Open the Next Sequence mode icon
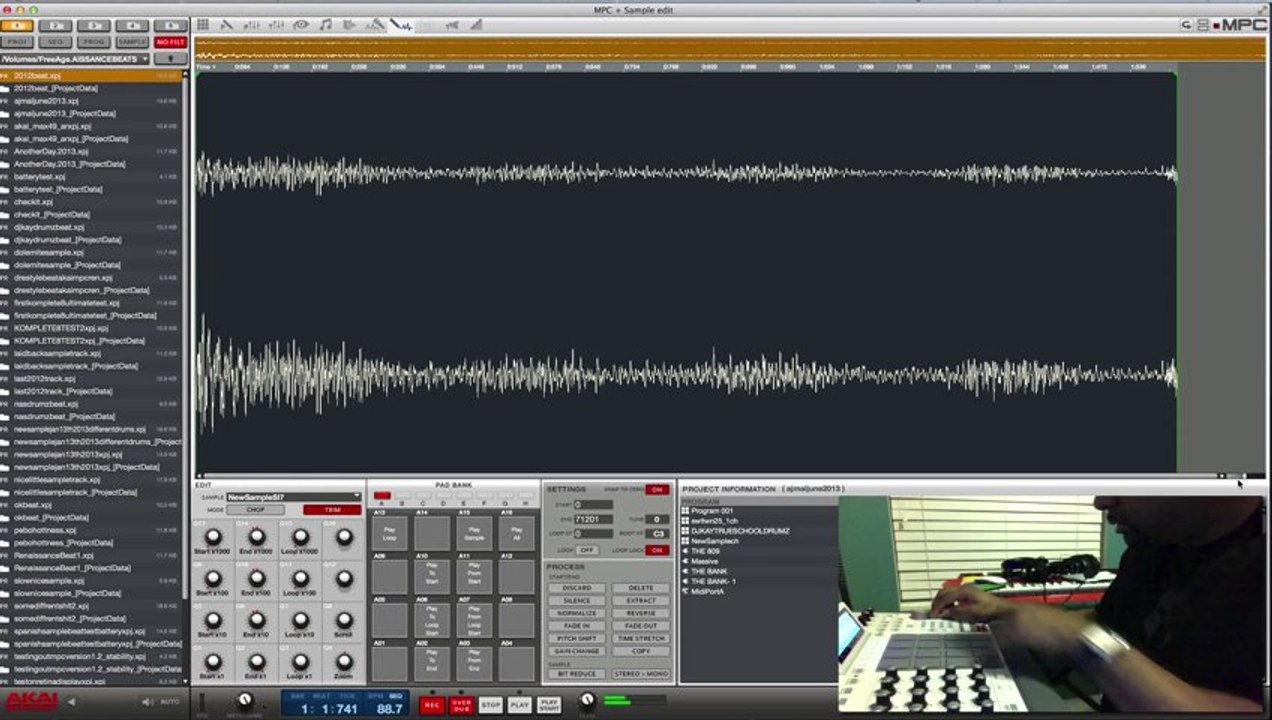Viewport: 1272px width, 720px height. click(x=351, y=25)
